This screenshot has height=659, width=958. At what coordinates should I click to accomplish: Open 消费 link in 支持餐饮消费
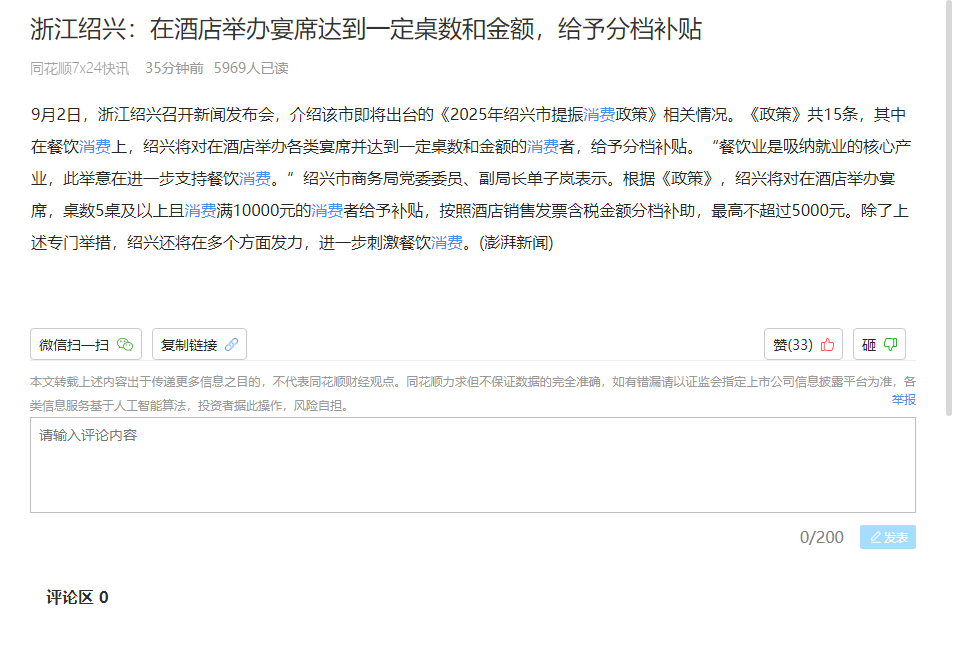pos(255,179)
